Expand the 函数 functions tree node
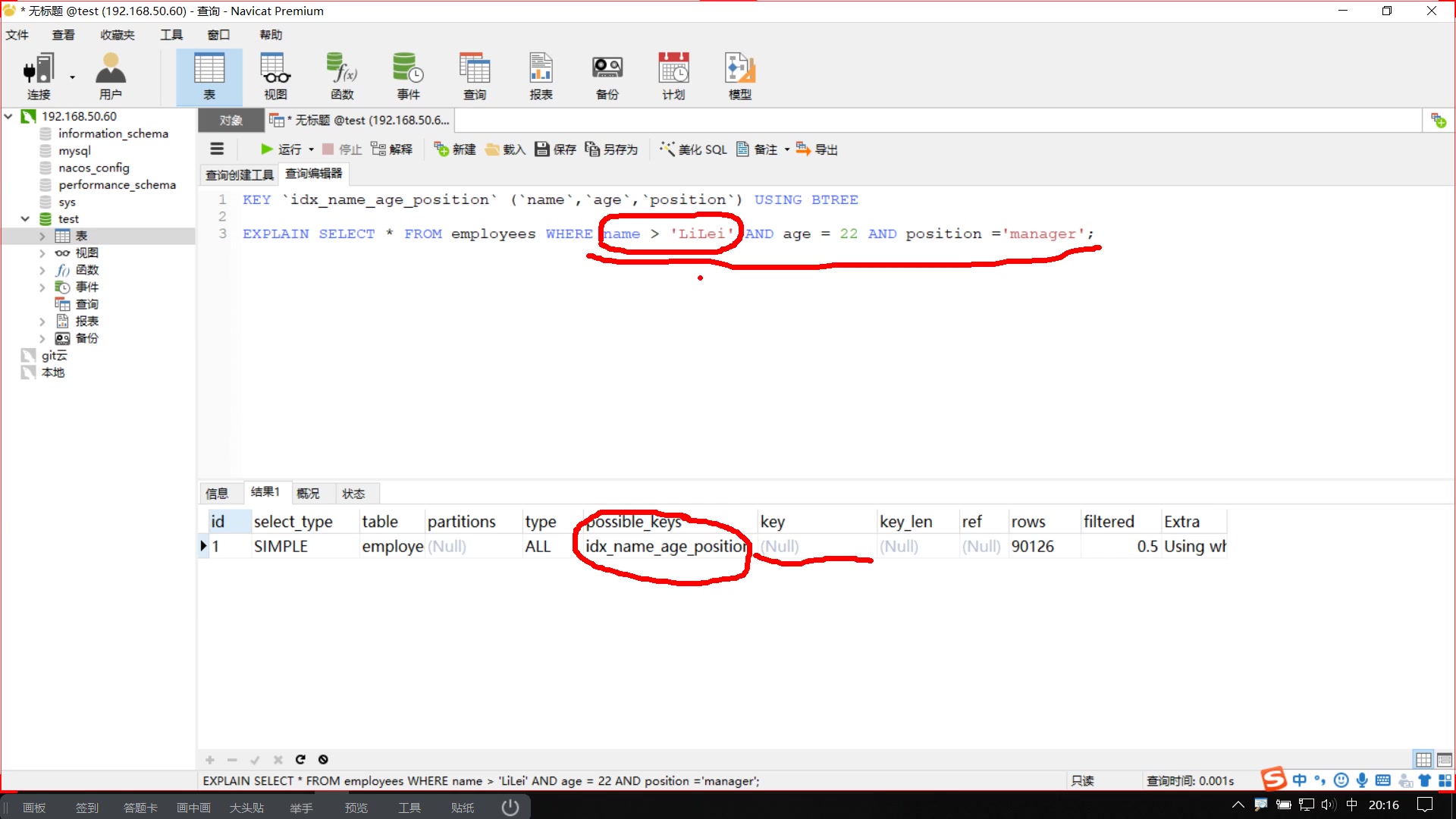The width and height of the screenshot is (1456, 819). [x=42, y=270]
